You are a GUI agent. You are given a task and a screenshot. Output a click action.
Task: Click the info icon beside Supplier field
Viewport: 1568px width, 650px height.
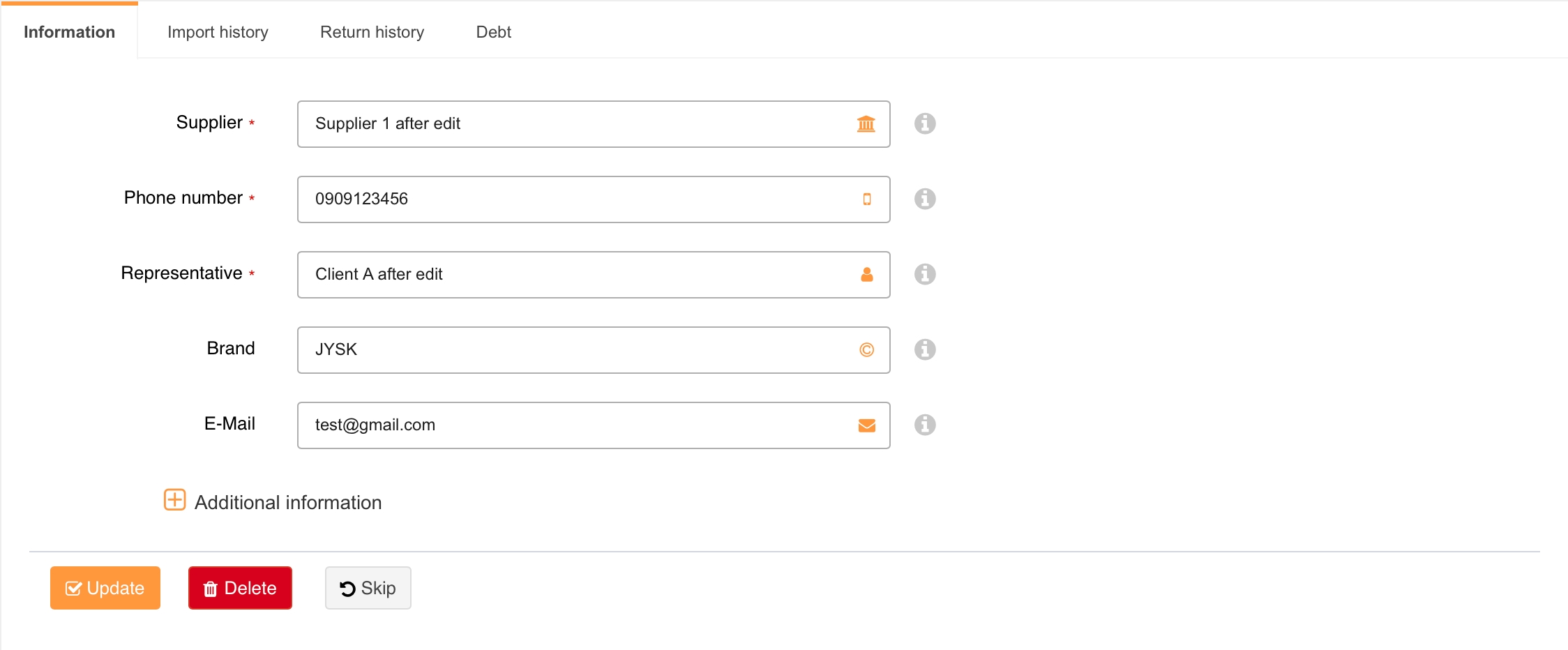click(925, 123)
